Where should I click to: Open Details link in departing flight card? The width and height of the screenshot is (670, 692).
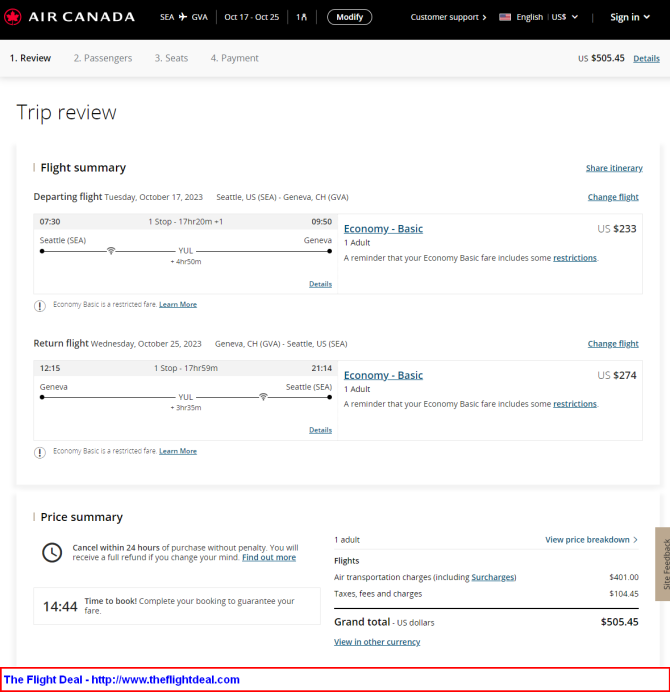(320, 284)
